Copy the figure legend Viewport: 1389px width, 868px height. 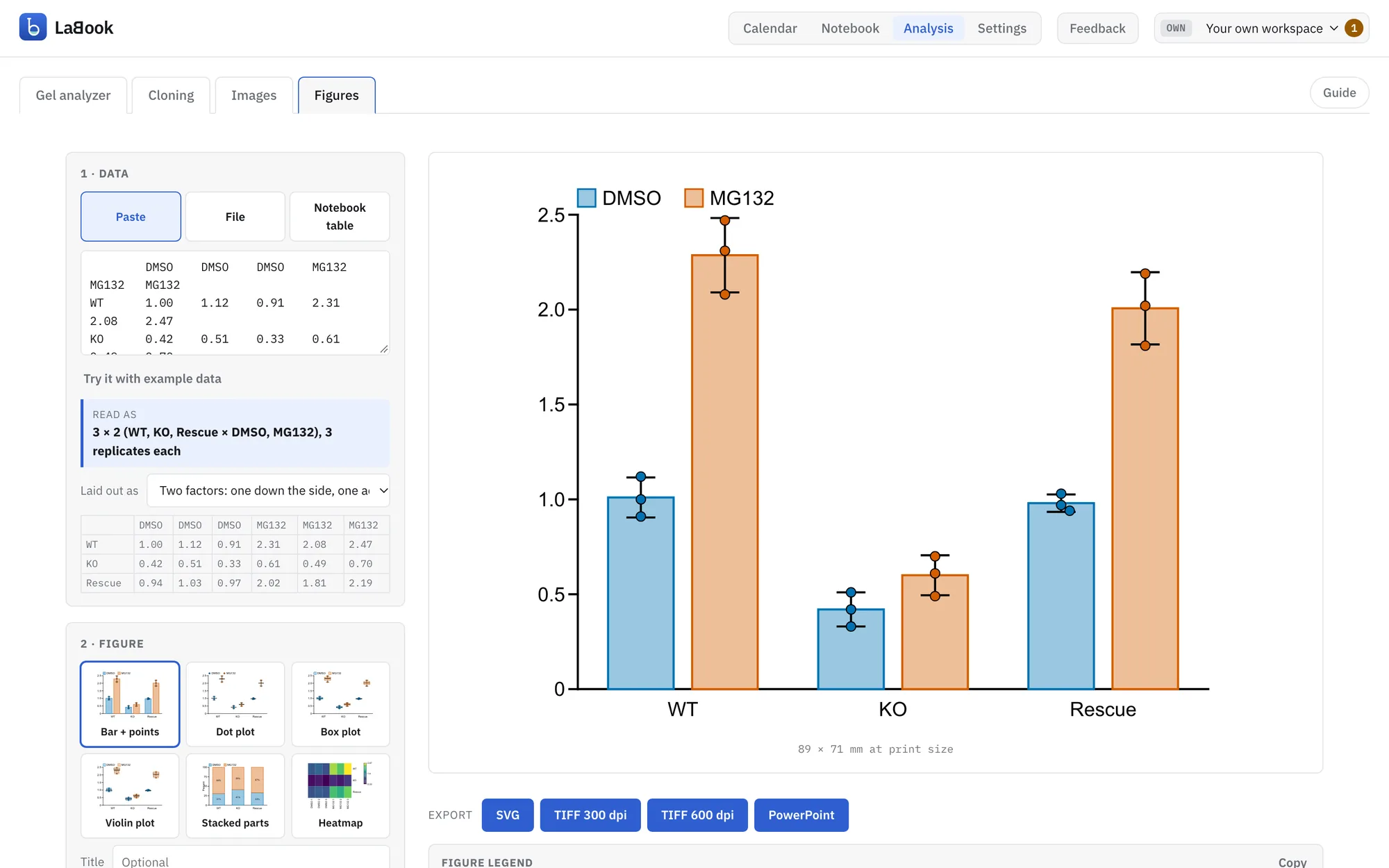coord(1292,862)
